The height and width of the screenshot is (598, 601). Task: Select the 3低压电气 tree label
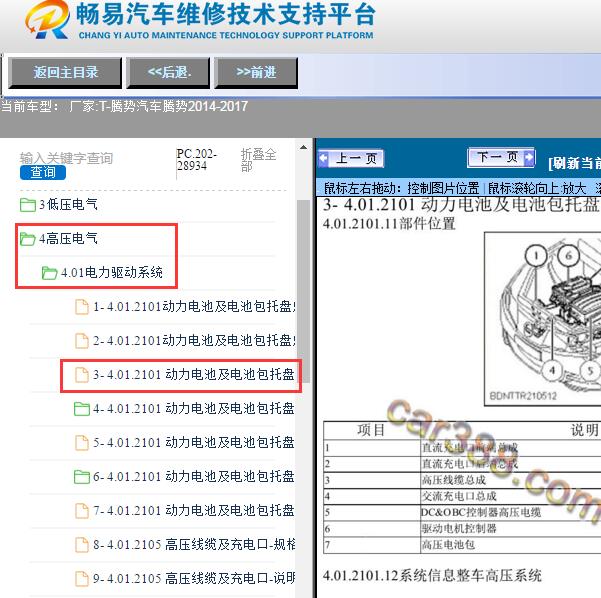(x=68, y=205)
